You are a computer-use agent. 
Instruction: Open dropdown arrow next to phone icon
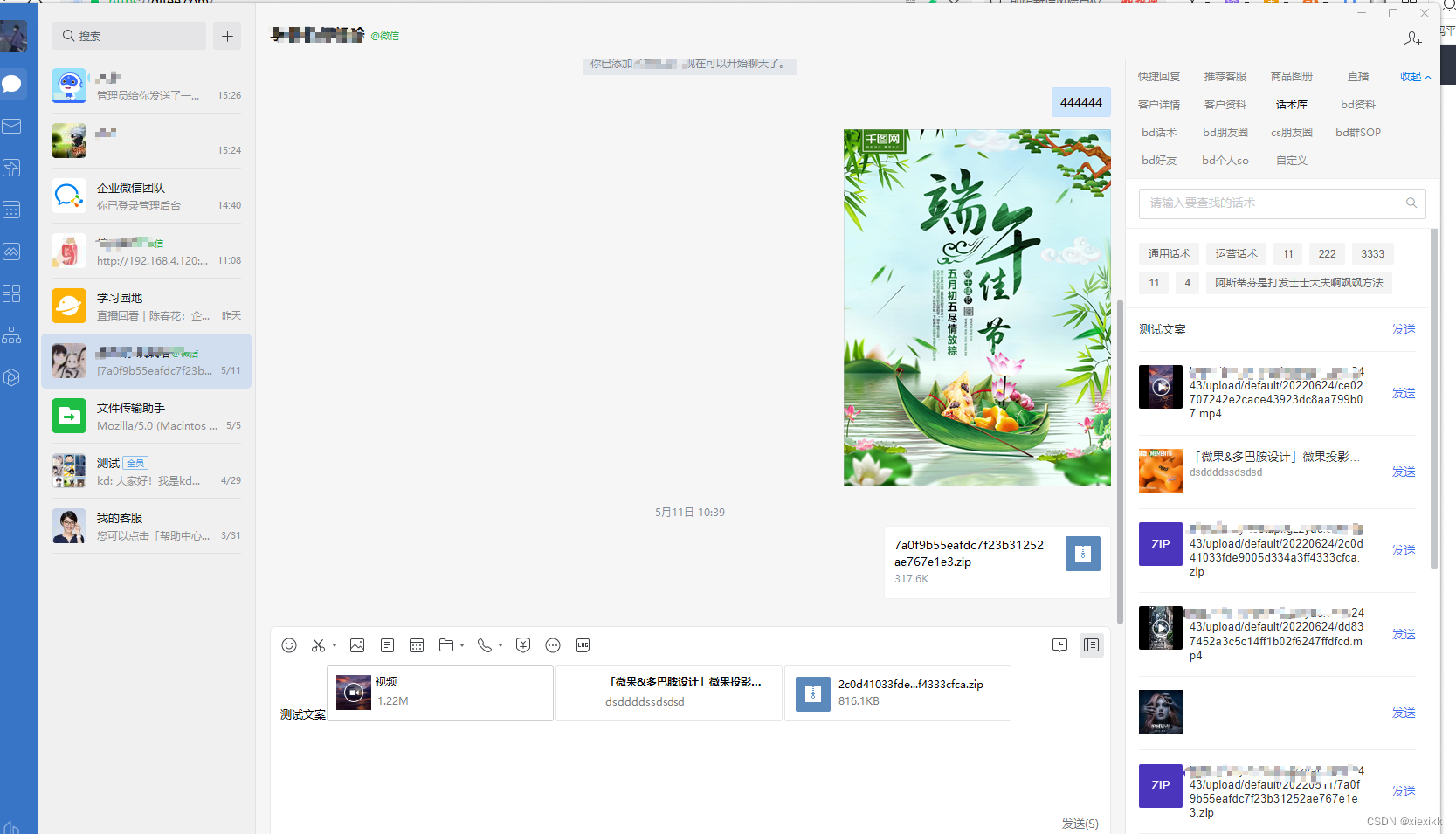coord(500,646)
